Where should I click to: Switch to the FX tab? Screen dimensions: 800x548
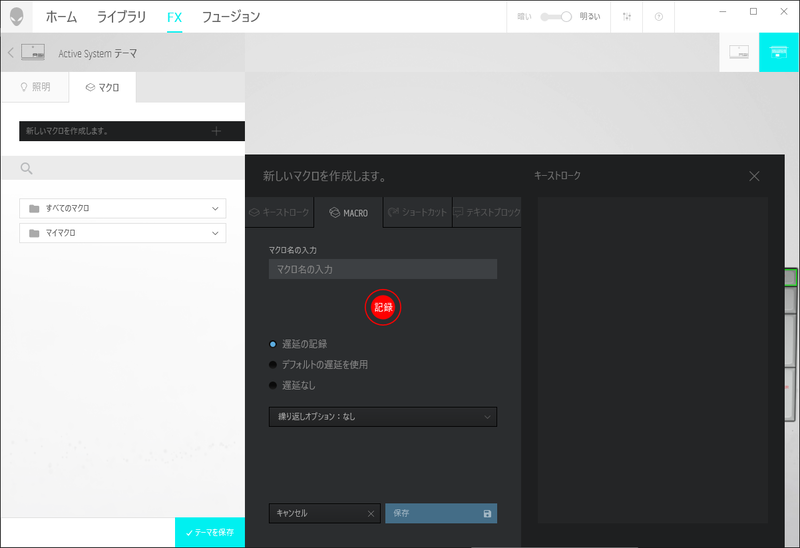(174, 17)
